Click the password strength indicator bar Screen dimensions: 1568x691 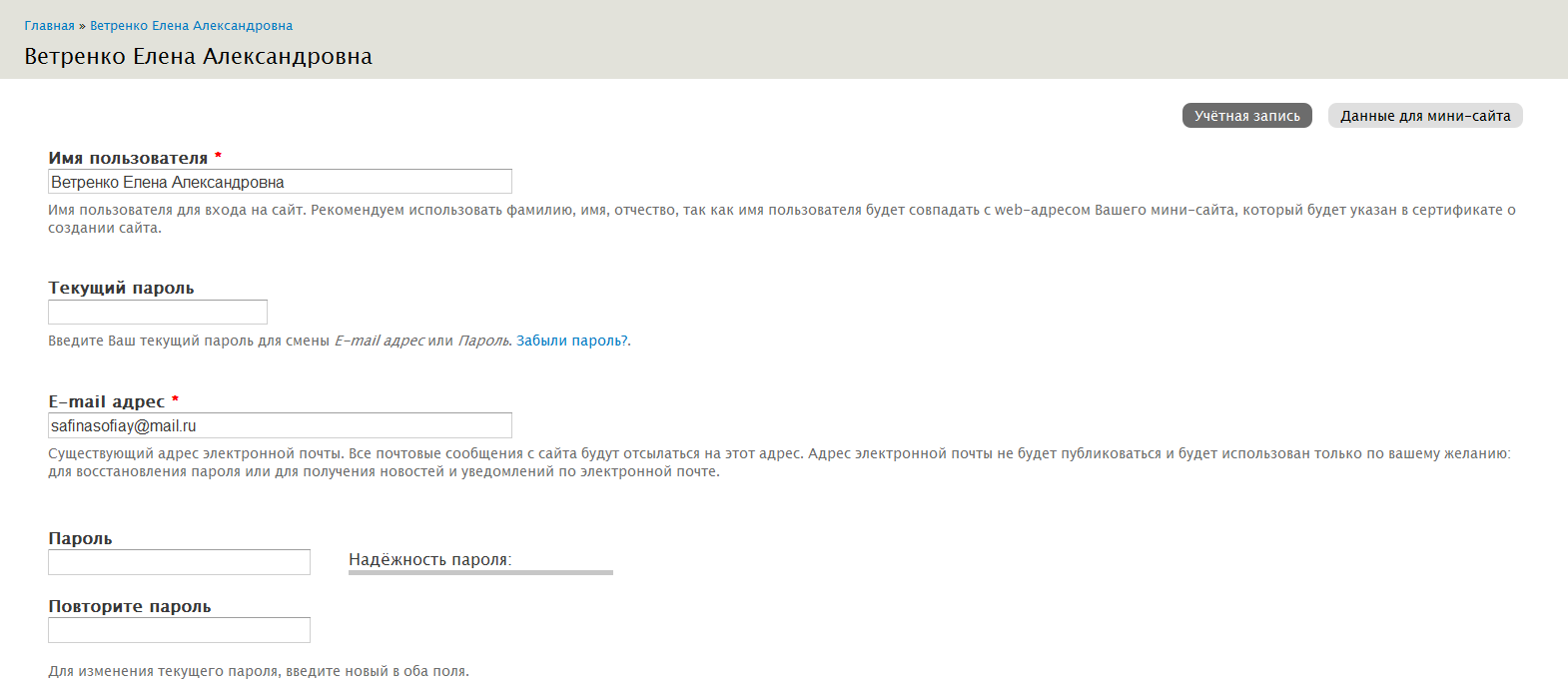pos(480,573)
